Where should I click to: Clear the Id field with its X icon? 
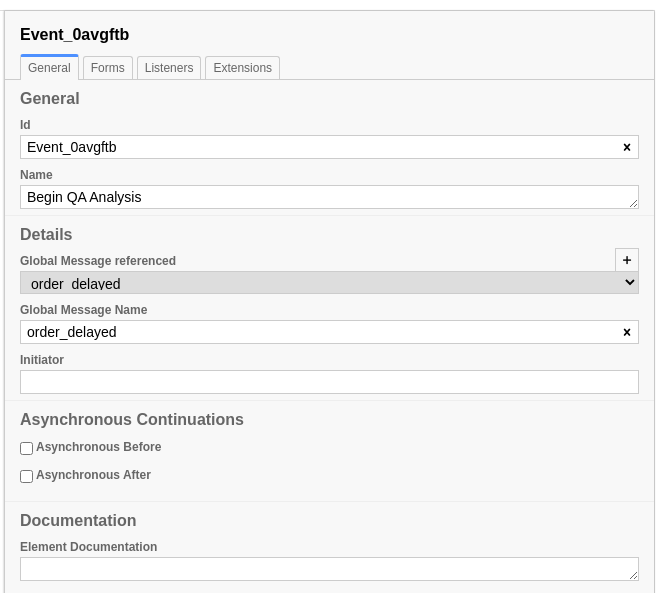627,147
